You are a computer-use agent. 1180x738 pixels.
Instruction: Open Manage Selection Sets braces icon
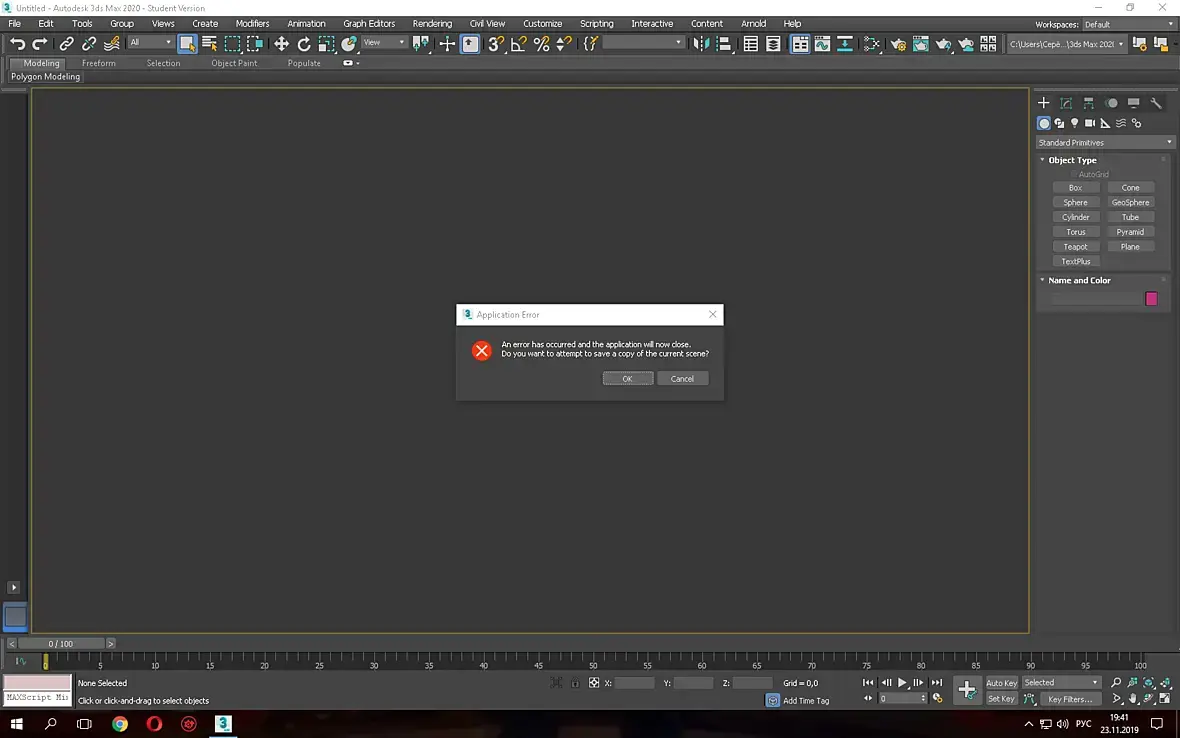click(x=591, y=44)
